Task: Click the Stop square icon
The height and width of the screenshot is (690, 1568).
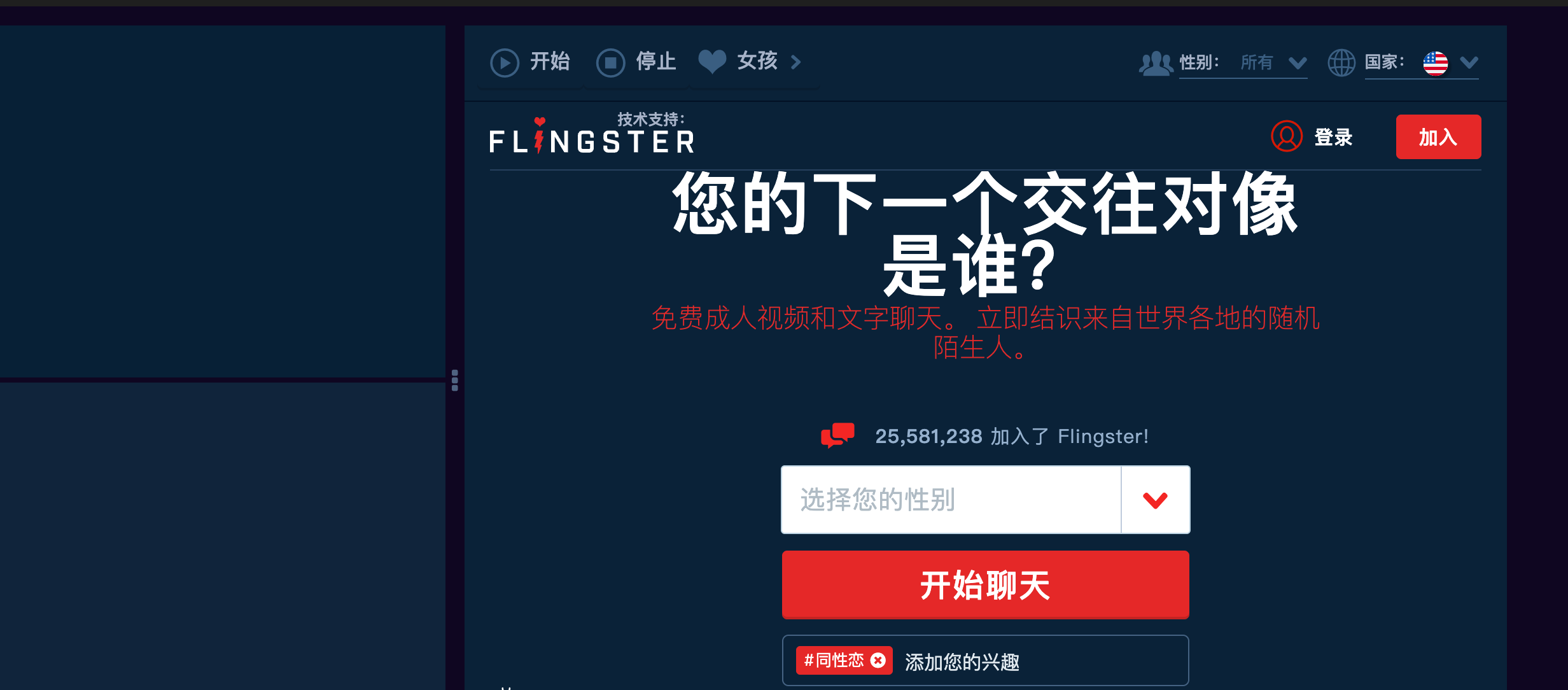Action: click(x=610, y=62)
